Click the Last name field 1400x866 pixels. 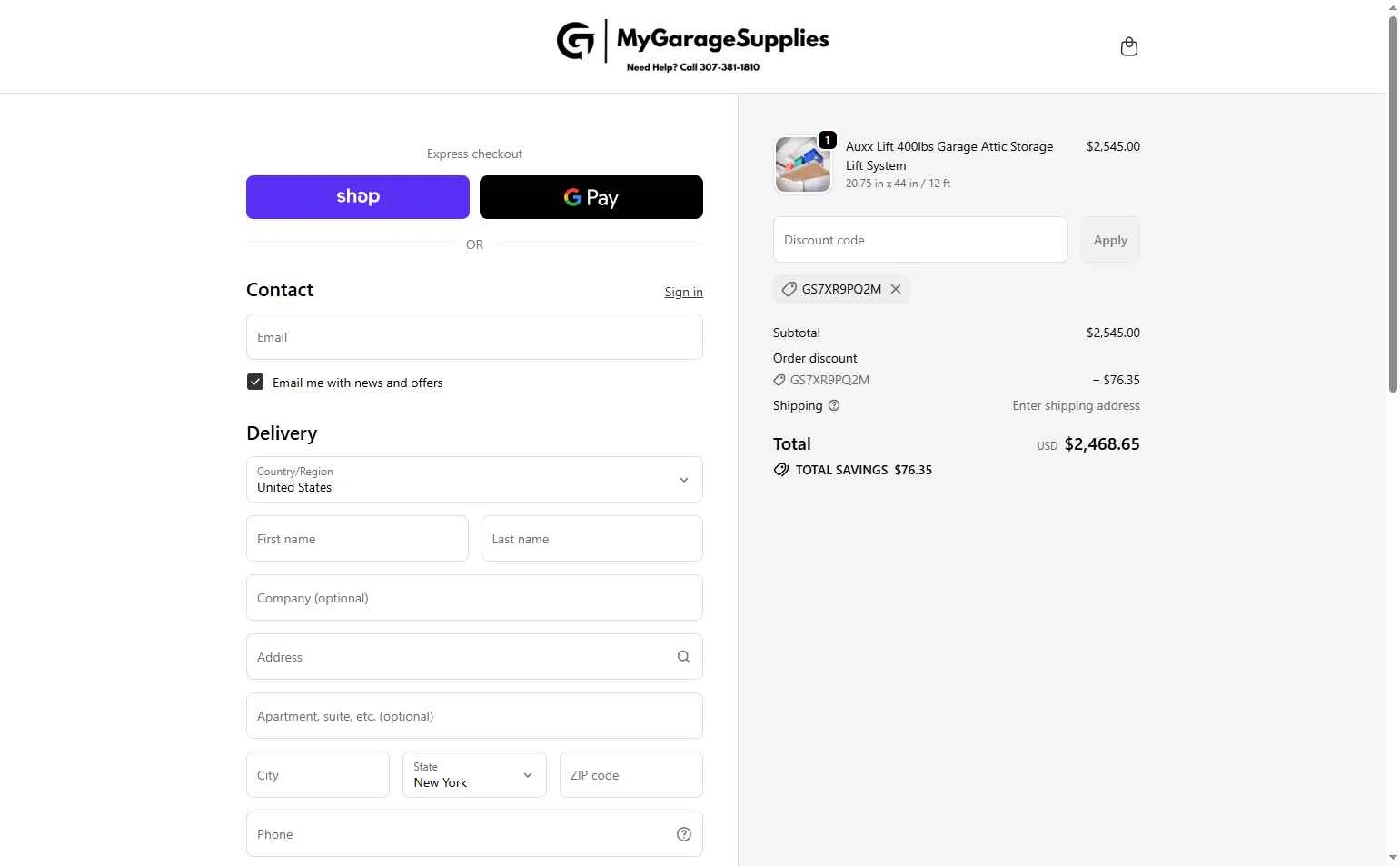[592, 539]
